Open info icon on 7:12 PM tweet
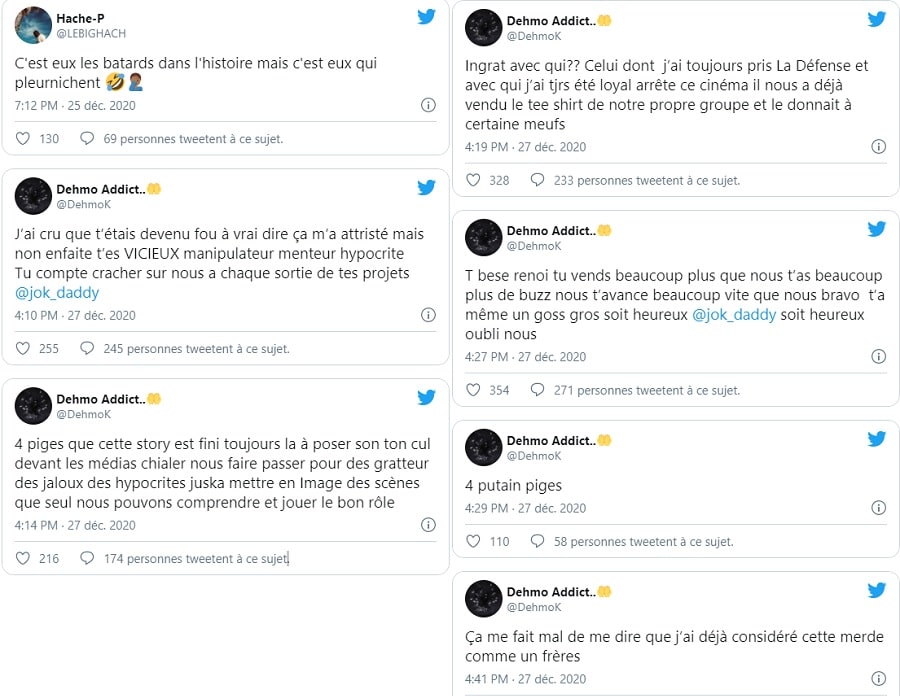The height and width of the screenshot is (696, 900). pyautogui.click(x=428, y=105)
